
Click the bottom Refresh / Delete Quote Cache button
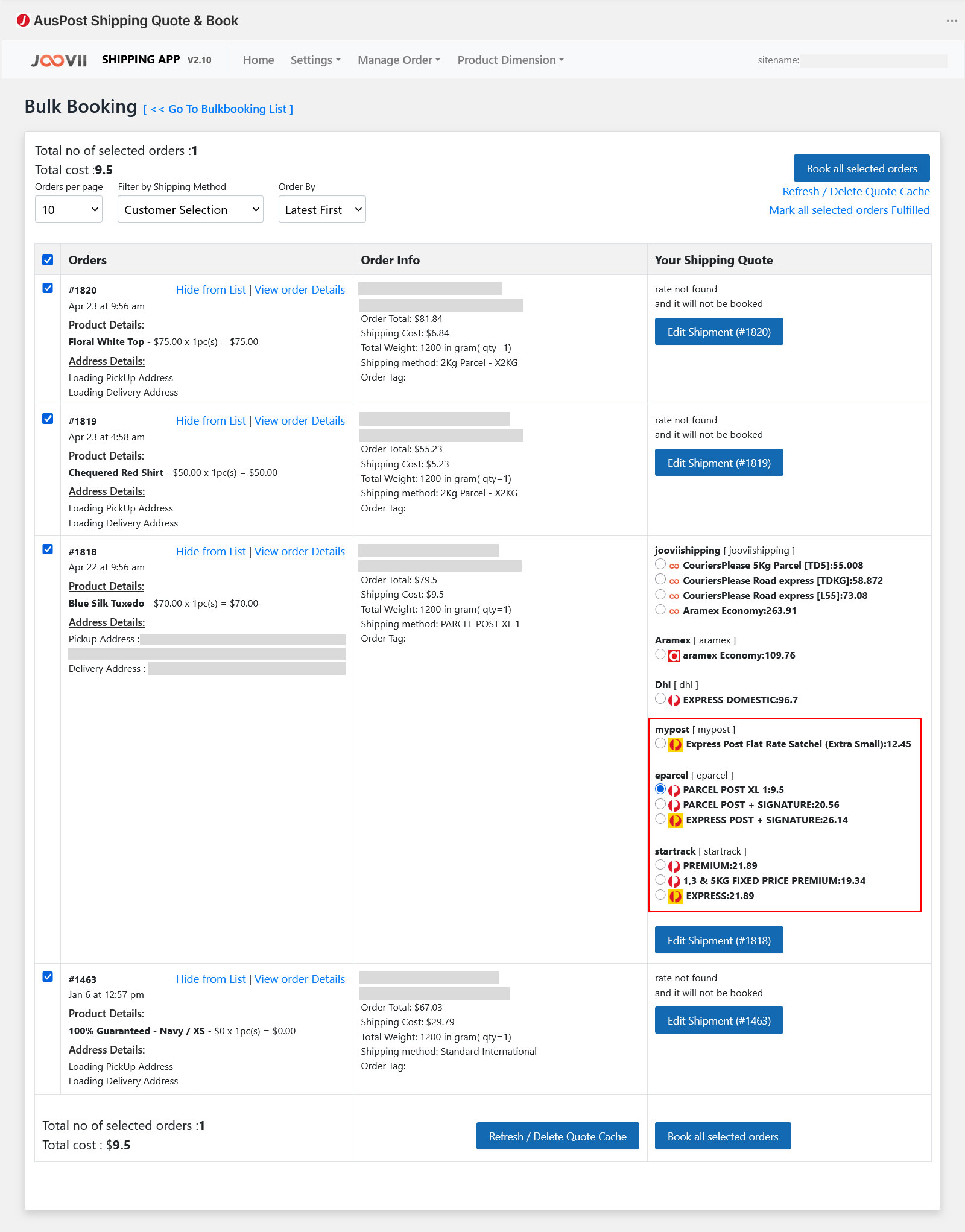[558, 1136]
